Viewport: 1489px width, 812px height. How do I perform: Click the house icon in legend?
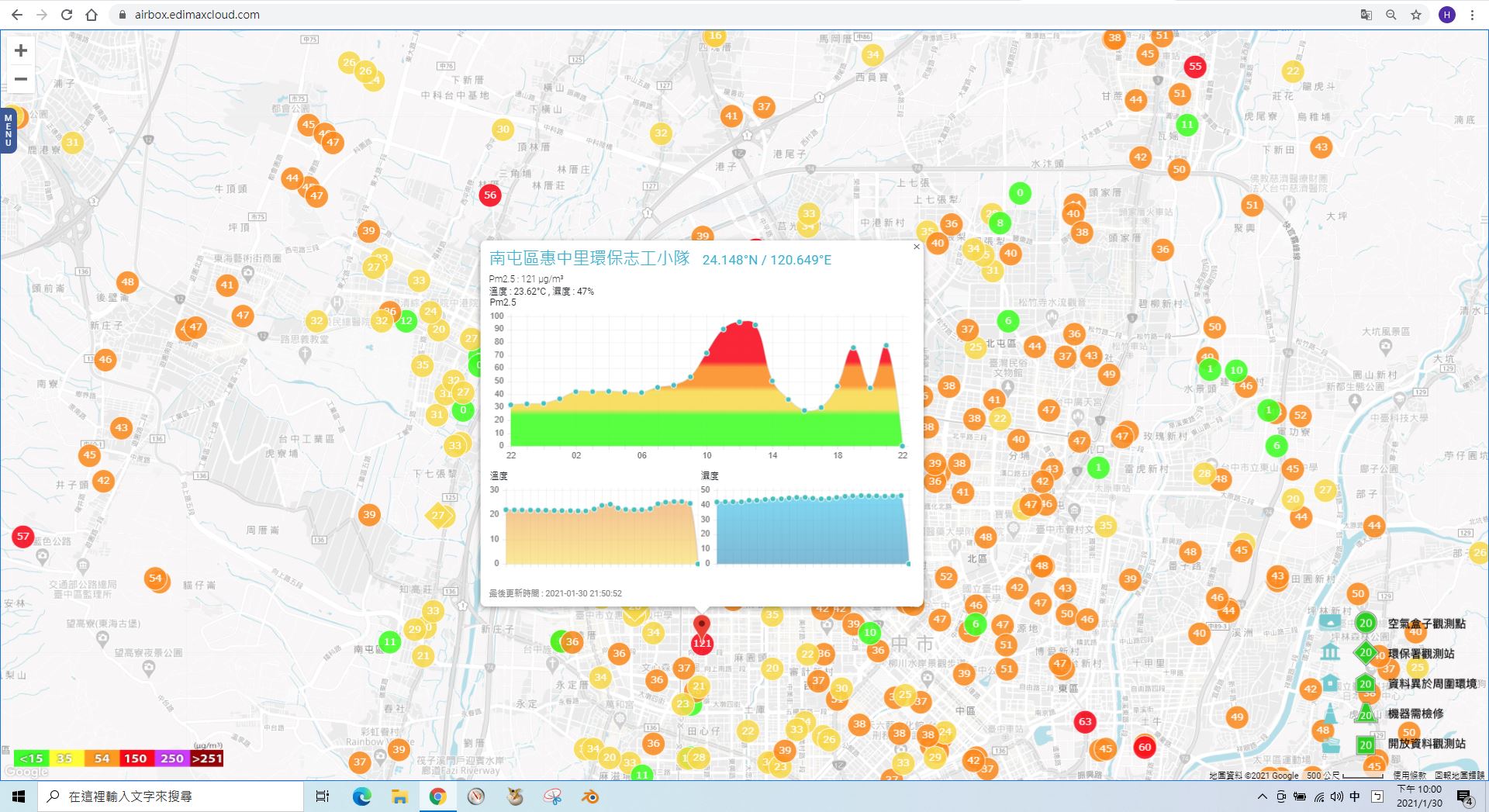coord(1330,683)
